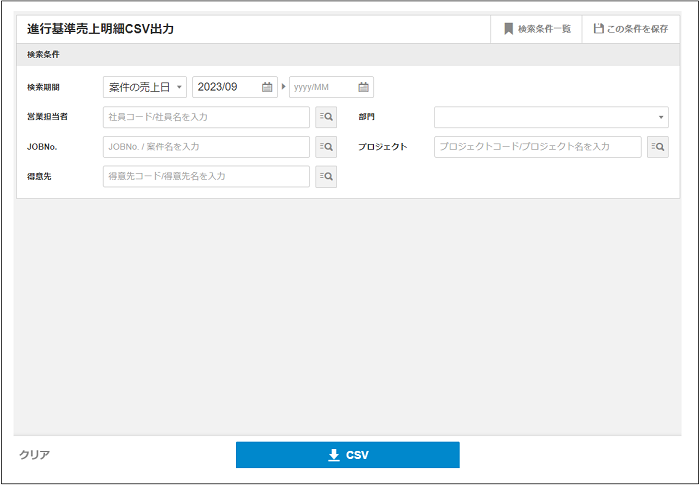Download using the blue CSV button
Image resolution: width=700 pixels, height=486 pixels.
347,455
